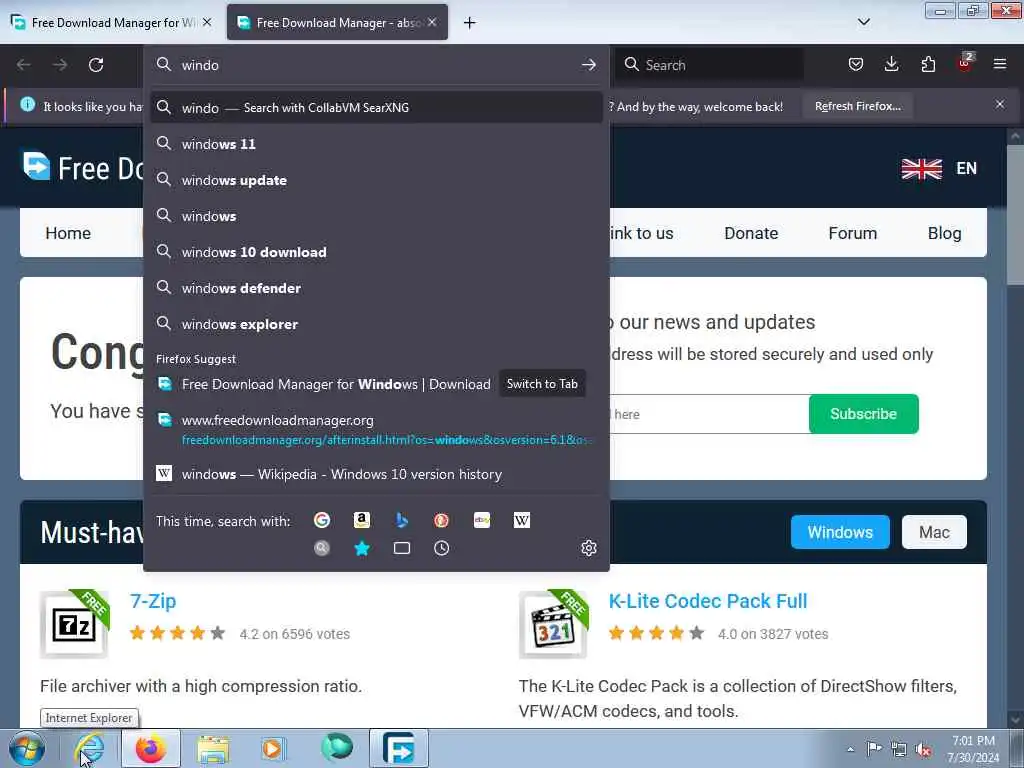This screenshot has height=768, width=1024.
Task: Click the 7-Zip app icon
Action: tap(74, 624)
